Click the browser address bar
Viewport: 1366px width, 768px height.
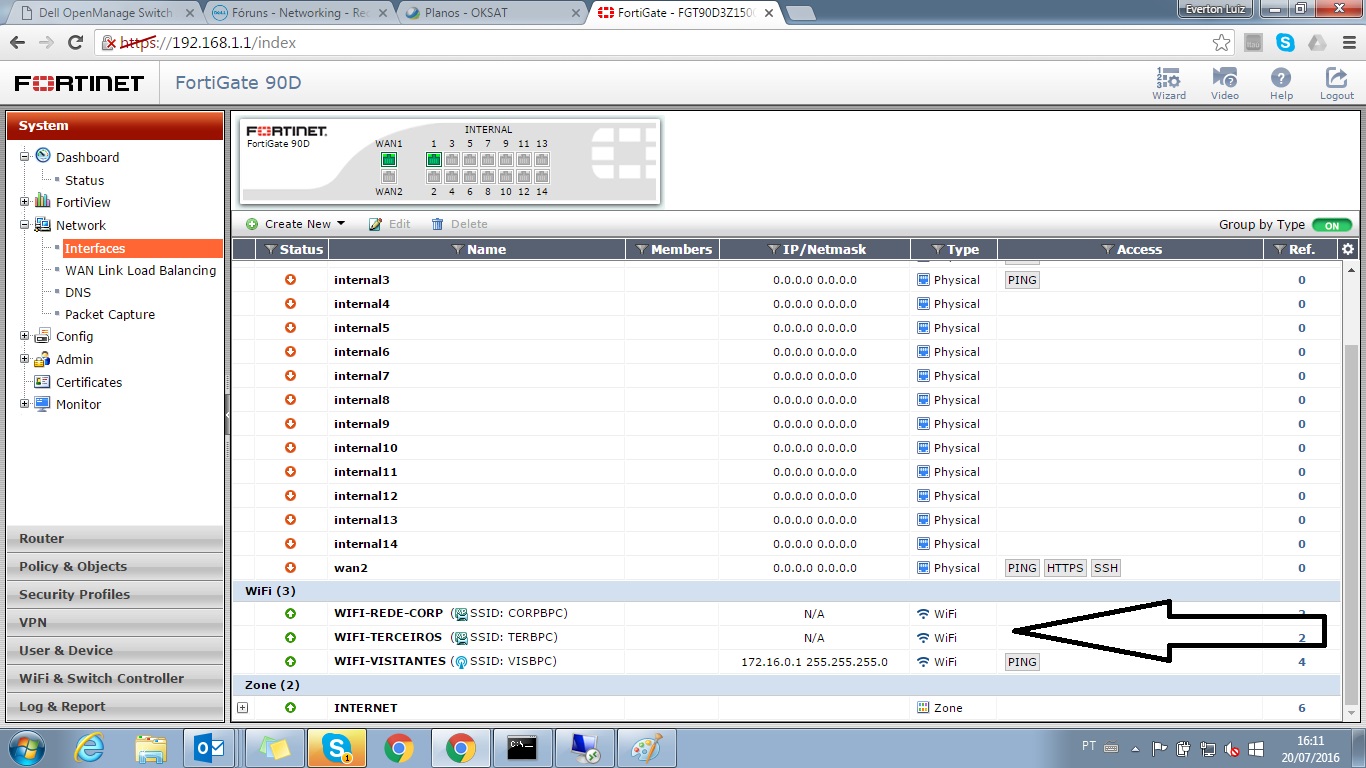(x=660, y=43)
